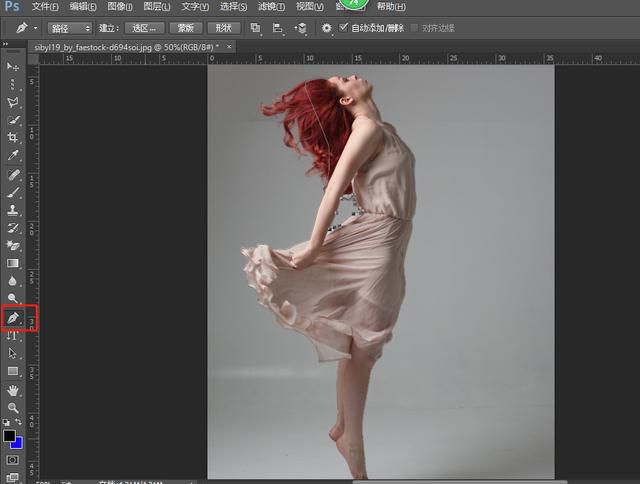This screenshot has height=484, width=640.
Task: Open the gear pen options
Action: tap(327, 28)
